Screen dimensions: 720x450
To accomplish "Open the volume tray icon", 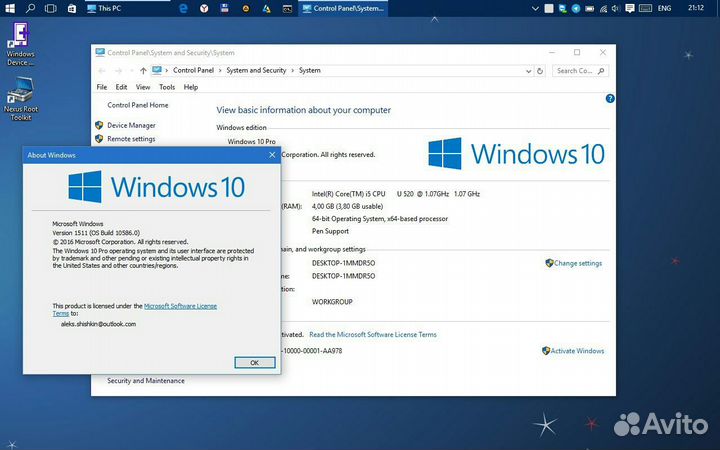I will (616, 8).
